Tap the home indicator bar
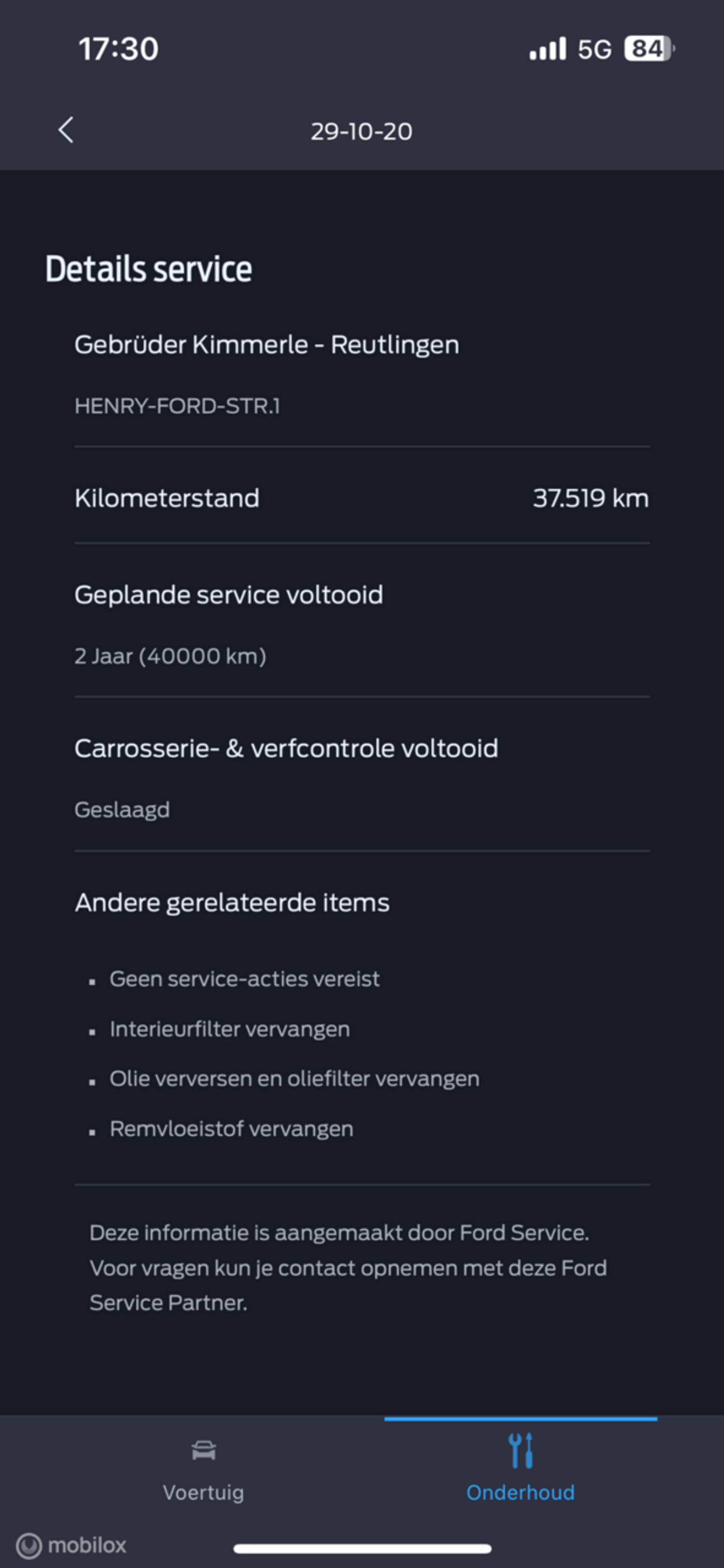The image size is (724, 1568). (x=363, y=1548)
